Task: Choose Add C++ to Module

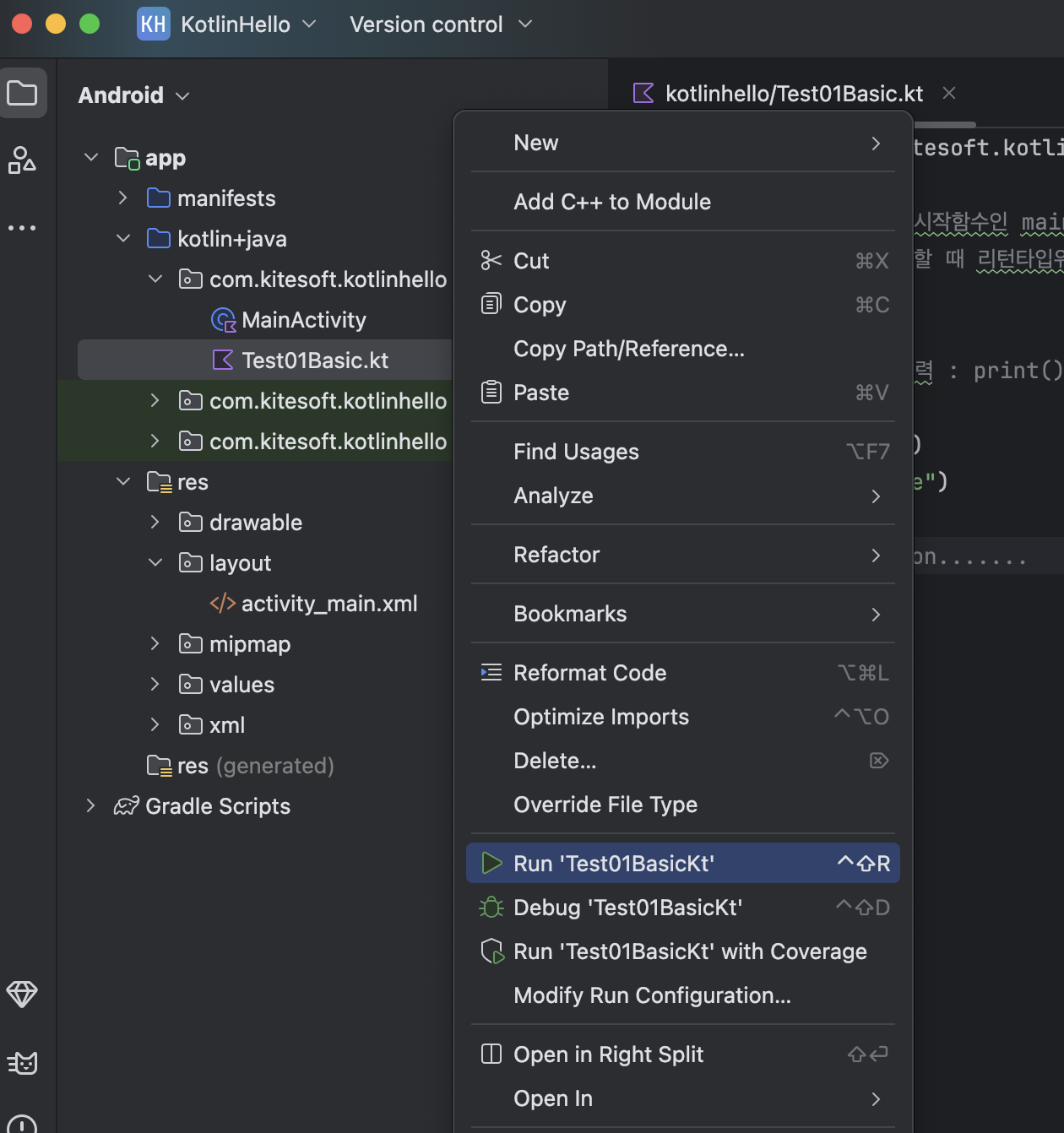Action: pos(683,202)
